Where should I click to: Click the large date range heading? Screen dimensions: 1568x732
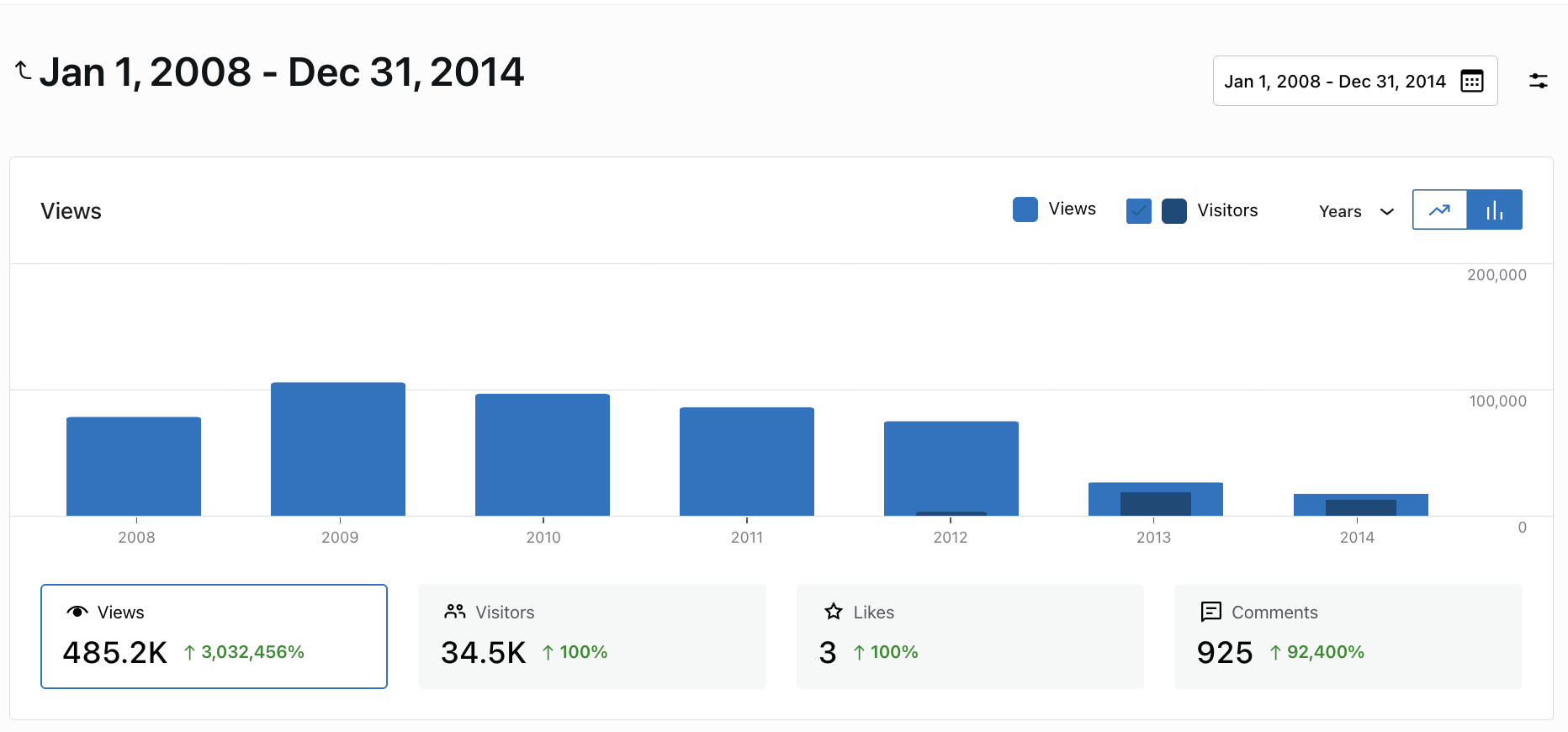pyautogui.click(x=282, y=72)
